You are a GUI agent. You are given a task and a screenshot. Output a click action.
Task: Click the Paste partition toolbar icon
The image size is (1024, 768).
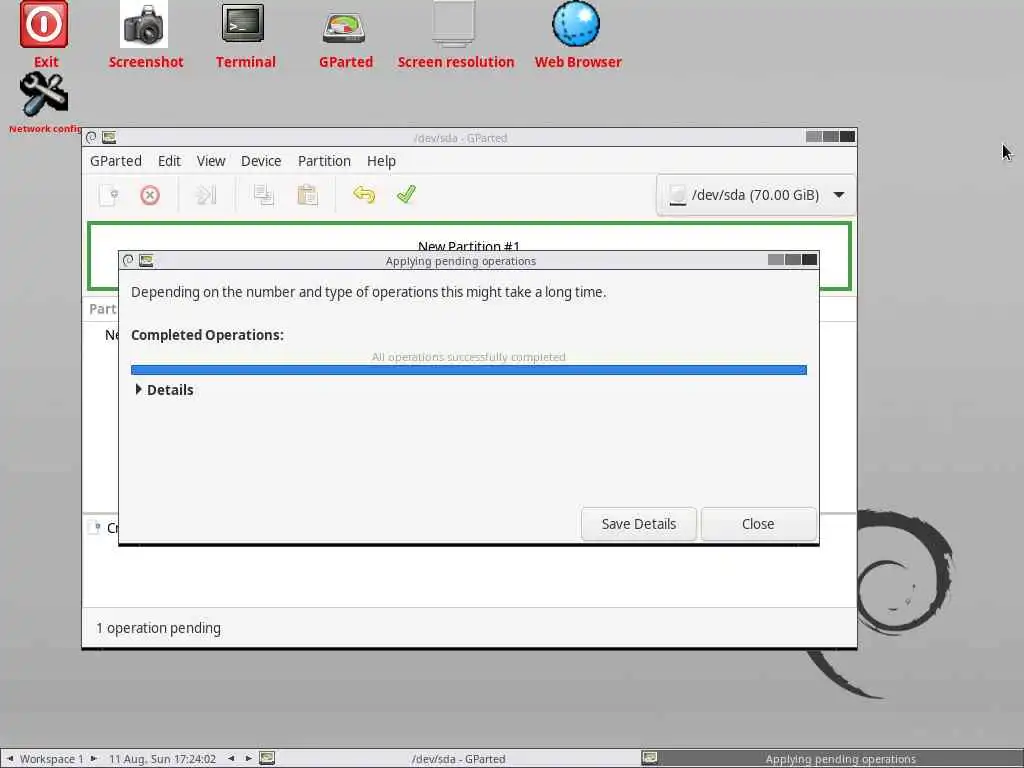pyautogui.click(x=307, y=195)
